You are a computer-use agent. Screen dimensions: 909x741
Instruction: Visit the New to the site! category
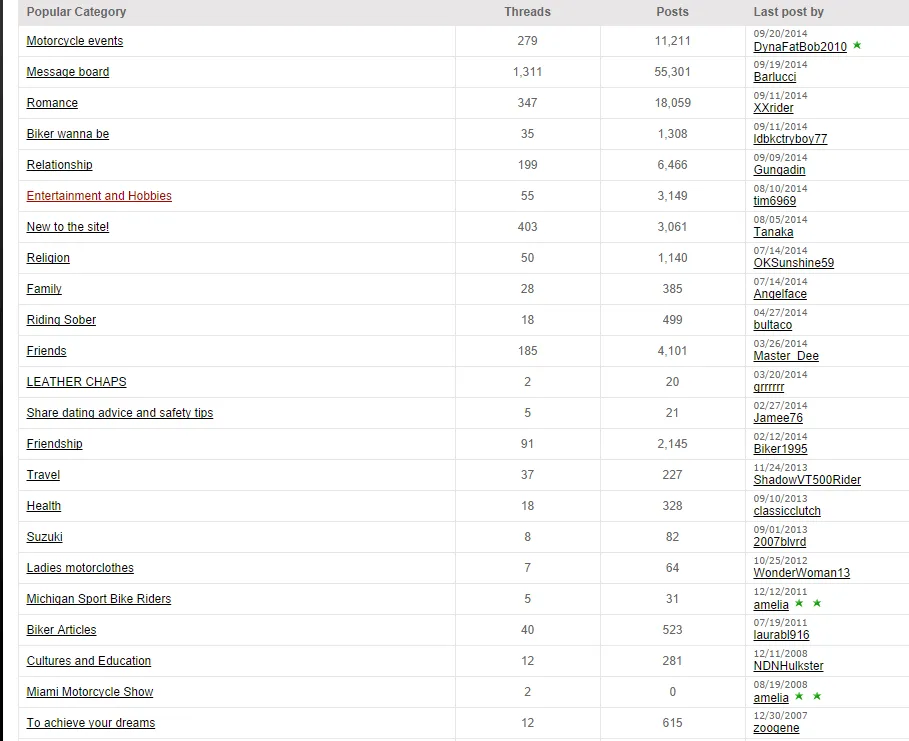point(68,227)
